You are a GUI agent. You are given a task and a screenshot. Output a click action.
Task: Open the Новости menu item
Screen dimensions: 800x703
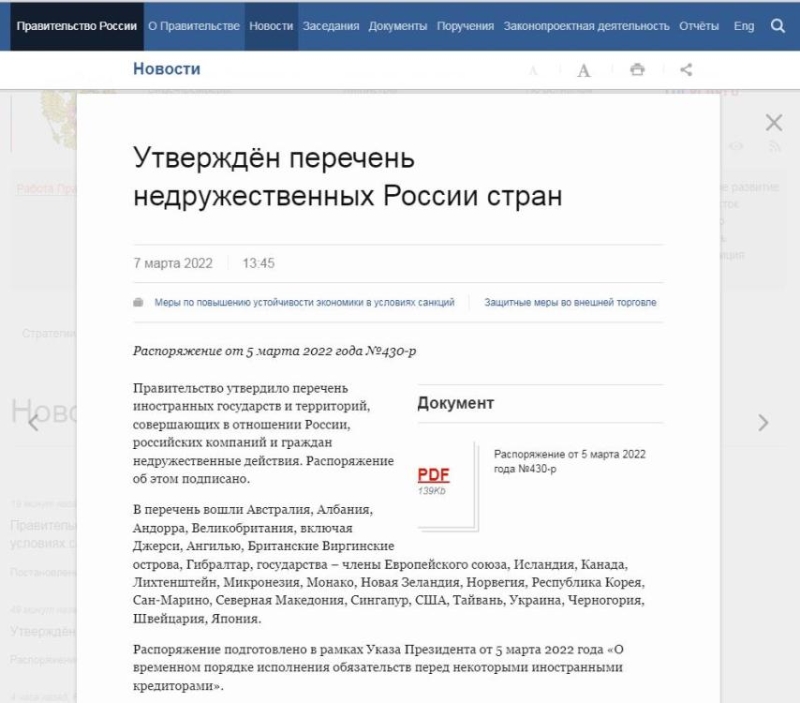[271, 26]
